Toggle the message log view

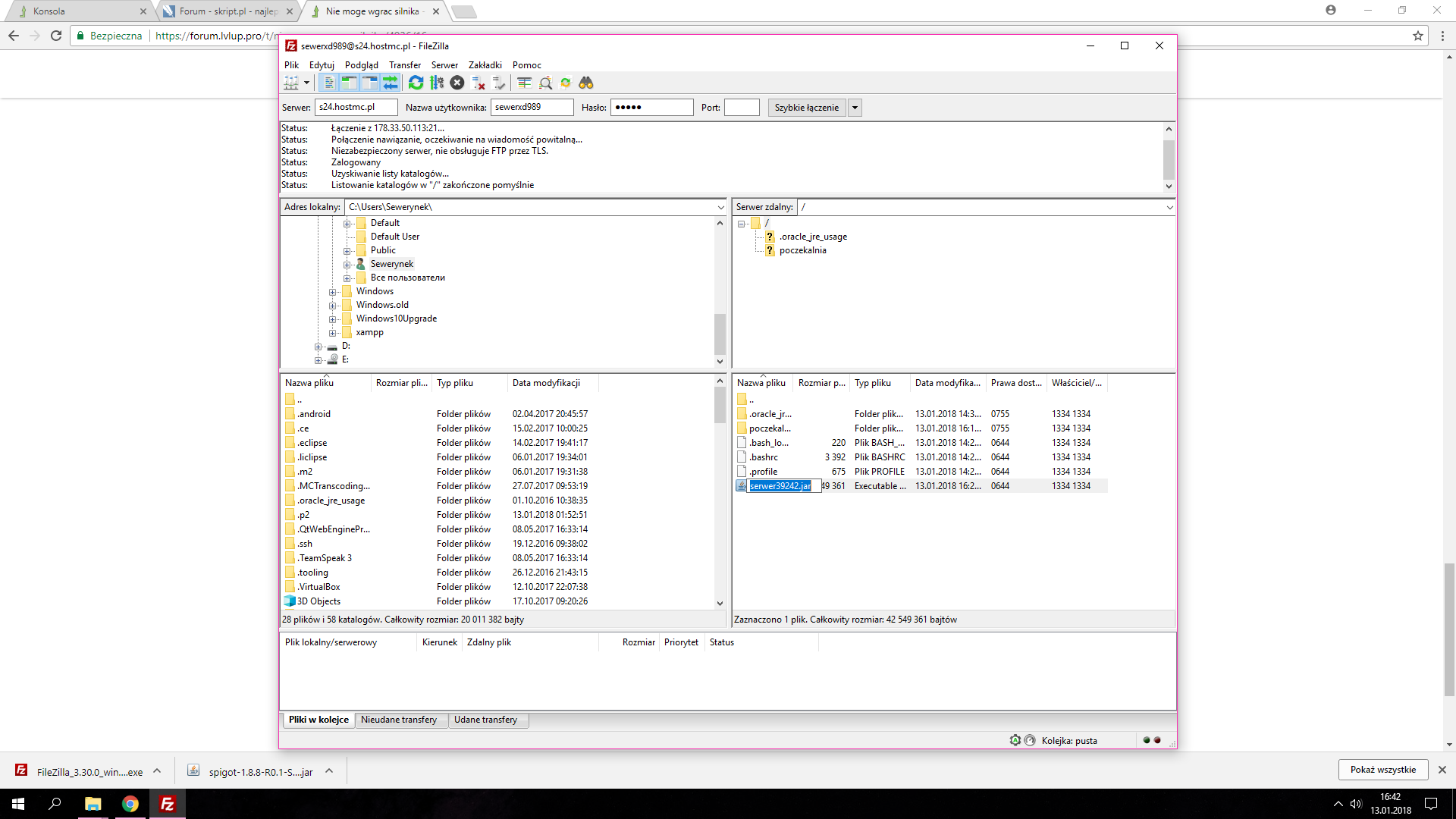329,83
